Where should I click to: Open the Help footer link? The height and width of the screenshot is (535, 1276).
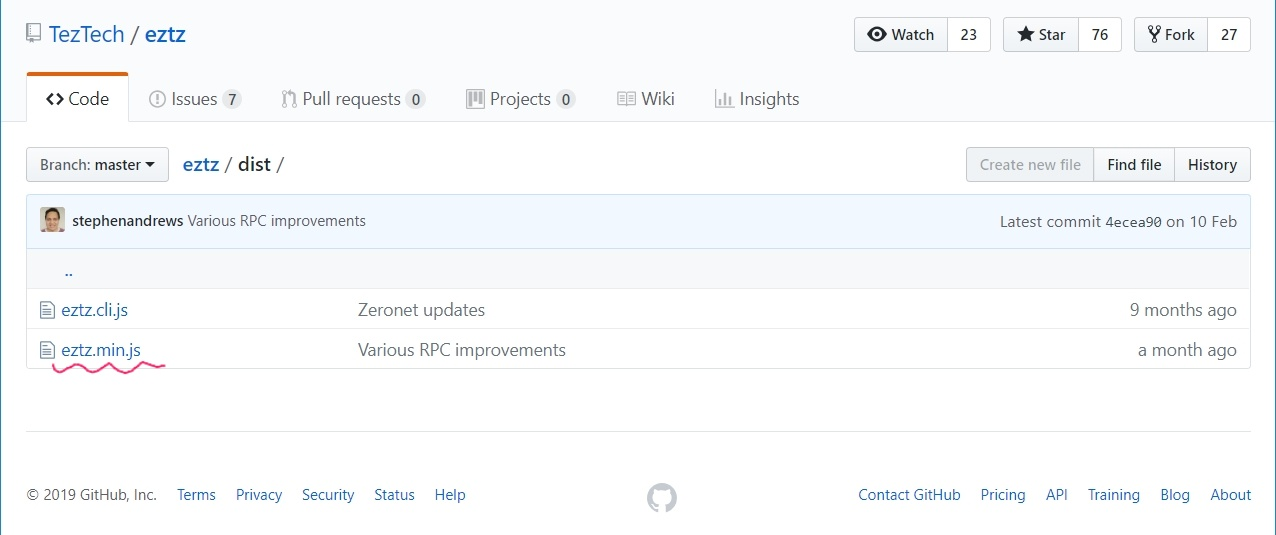450,495
